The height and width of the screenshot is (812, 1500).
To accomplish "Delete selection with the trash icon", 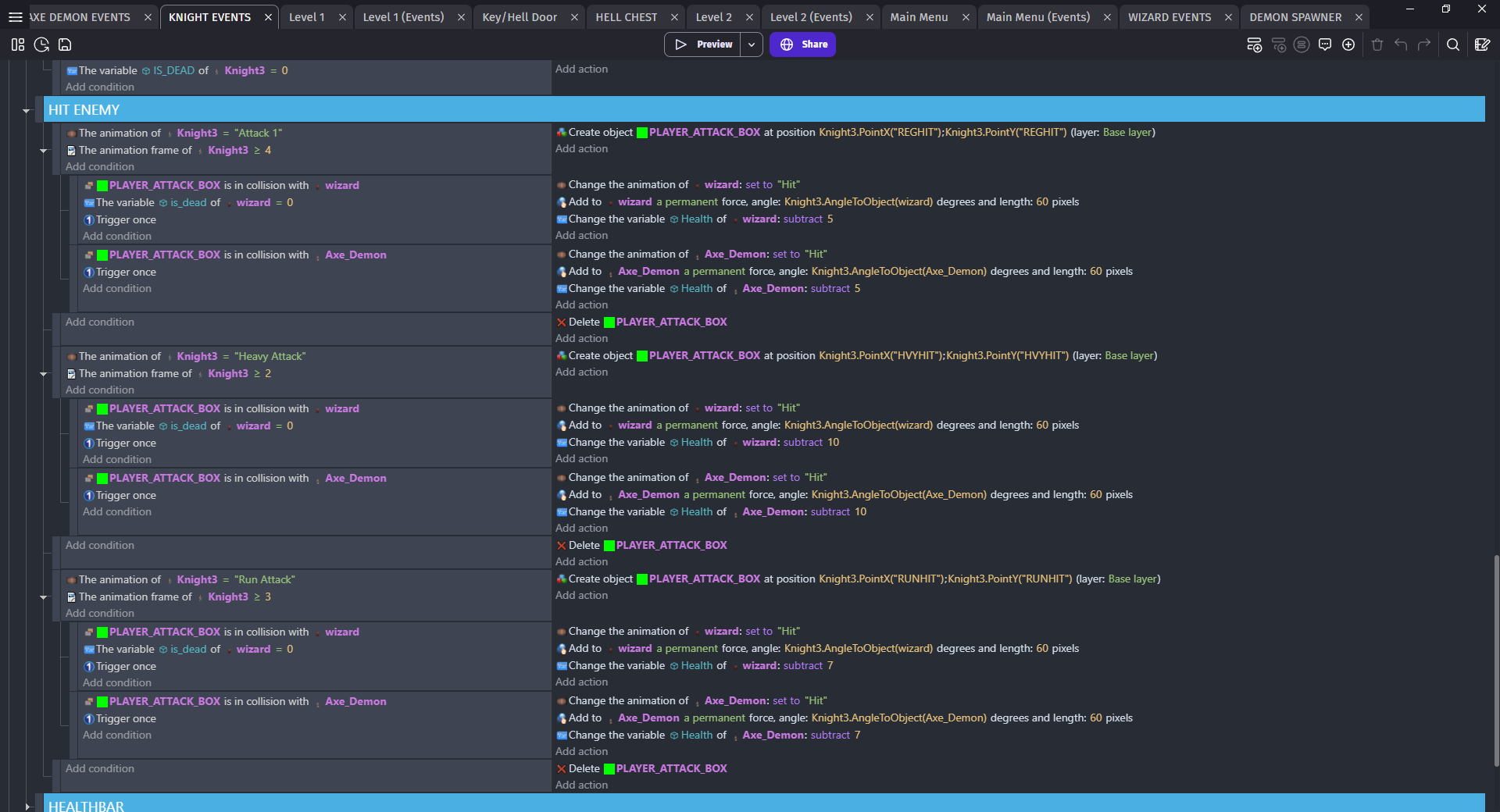I will (1377, 45).
